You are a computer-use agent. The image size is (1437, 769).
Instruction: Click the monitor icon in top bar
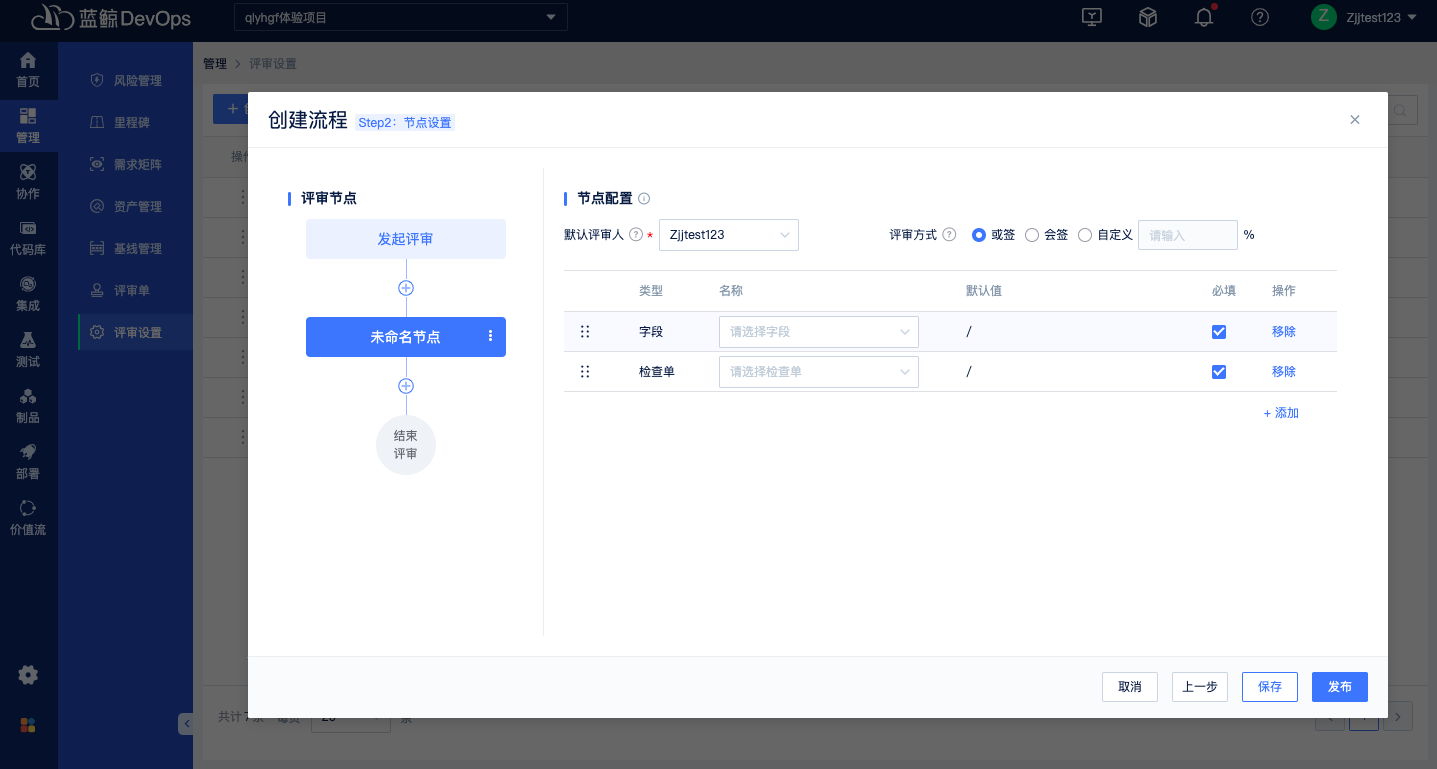tap(1092, 17)
